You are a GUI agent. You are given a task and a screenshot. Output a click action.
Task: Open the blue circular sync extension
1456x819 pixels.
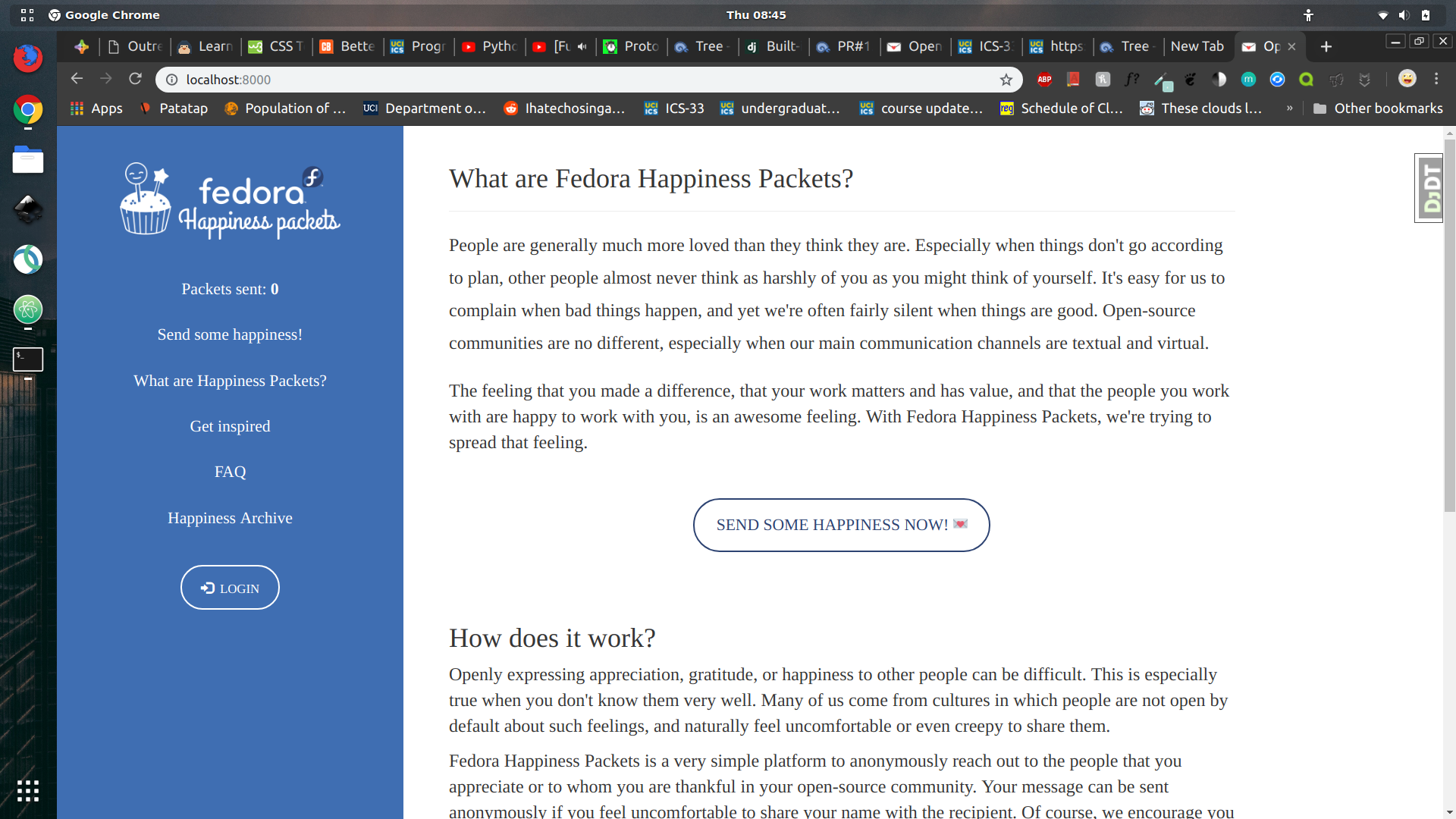point(1278,79)
